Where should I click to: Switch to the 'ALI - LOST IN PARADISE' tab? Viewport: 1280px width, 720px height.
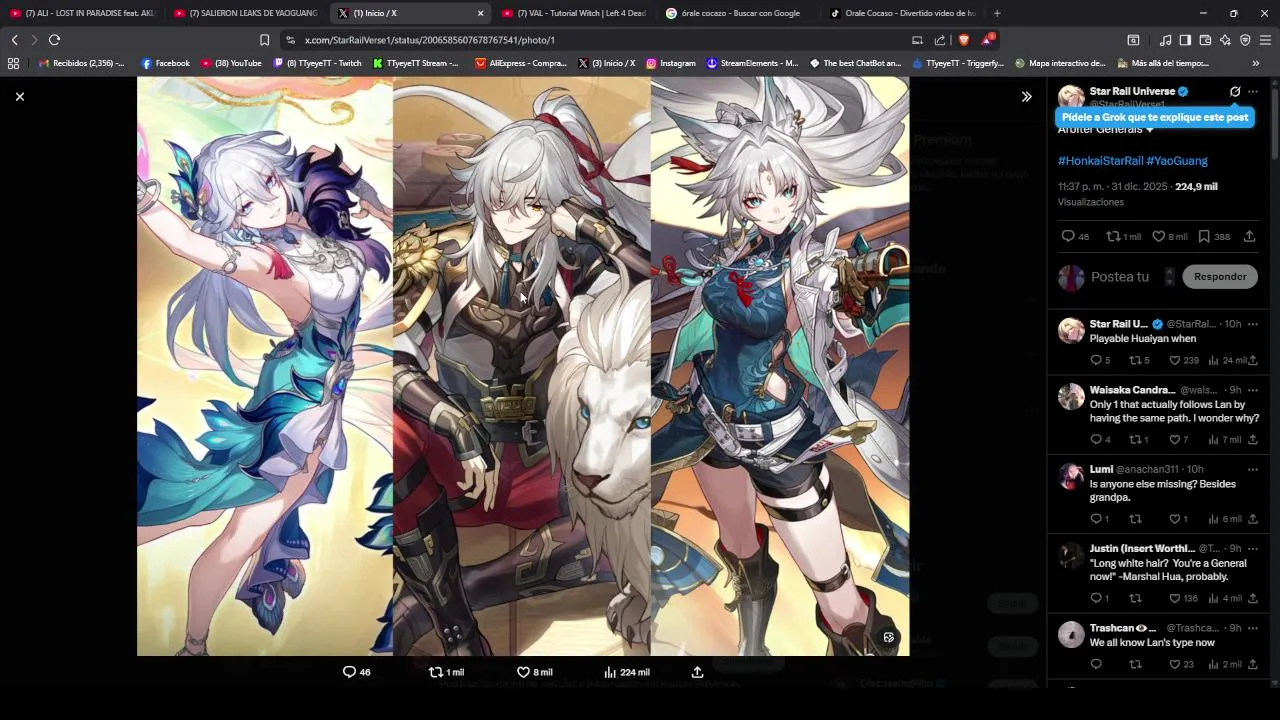pos(82,13)
